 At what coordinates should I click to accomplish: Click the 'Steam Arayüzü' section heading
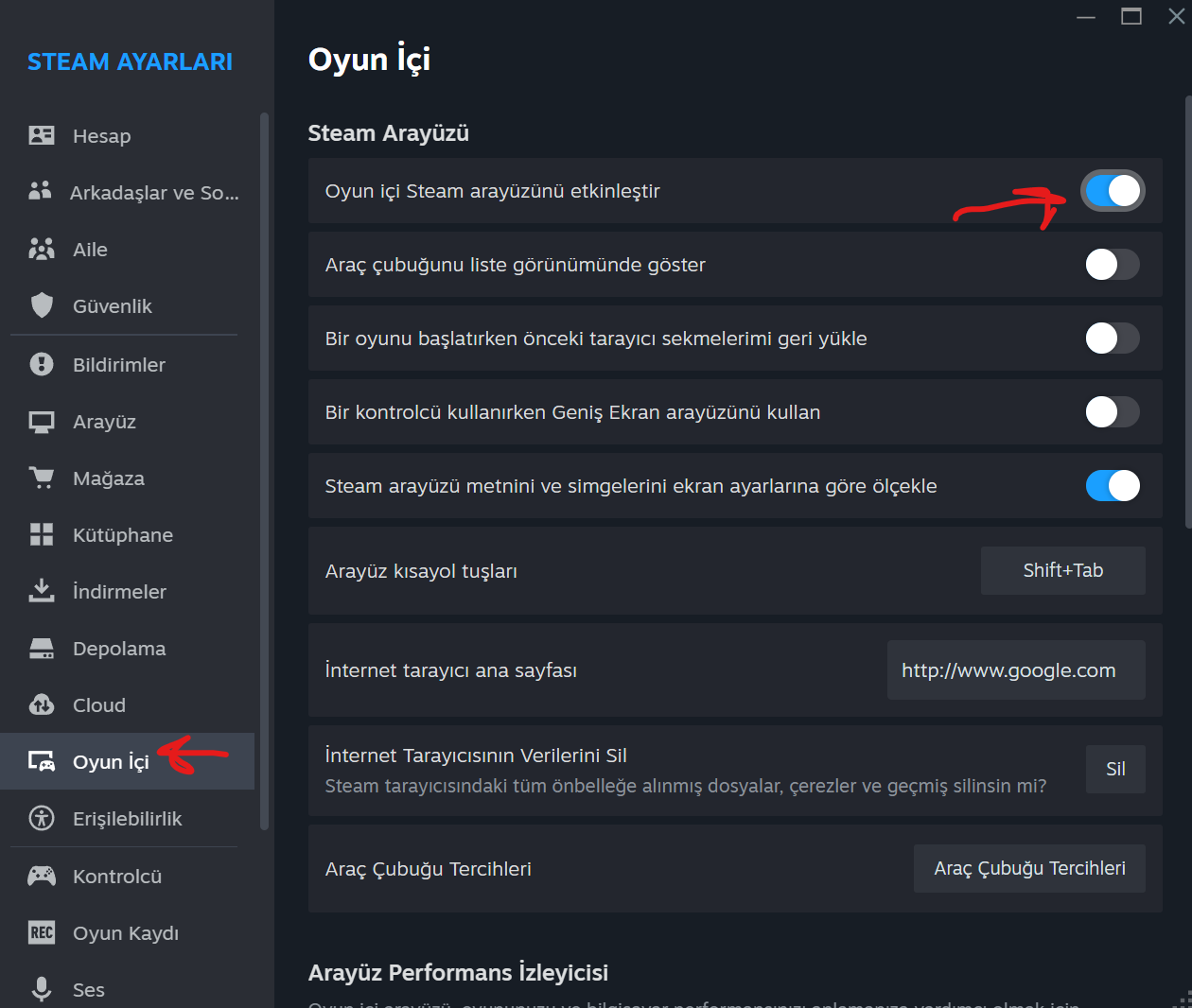click(388, 133)
